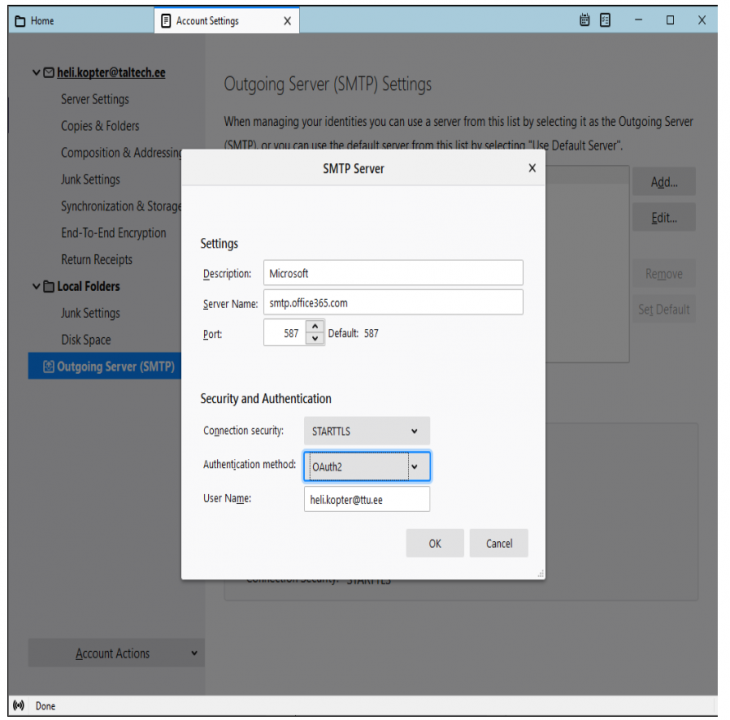Image resolution: width=730 pixels, height=720 pixels.
Task: Click the online status icon in status bar
Action: click(x=19, y=706)
